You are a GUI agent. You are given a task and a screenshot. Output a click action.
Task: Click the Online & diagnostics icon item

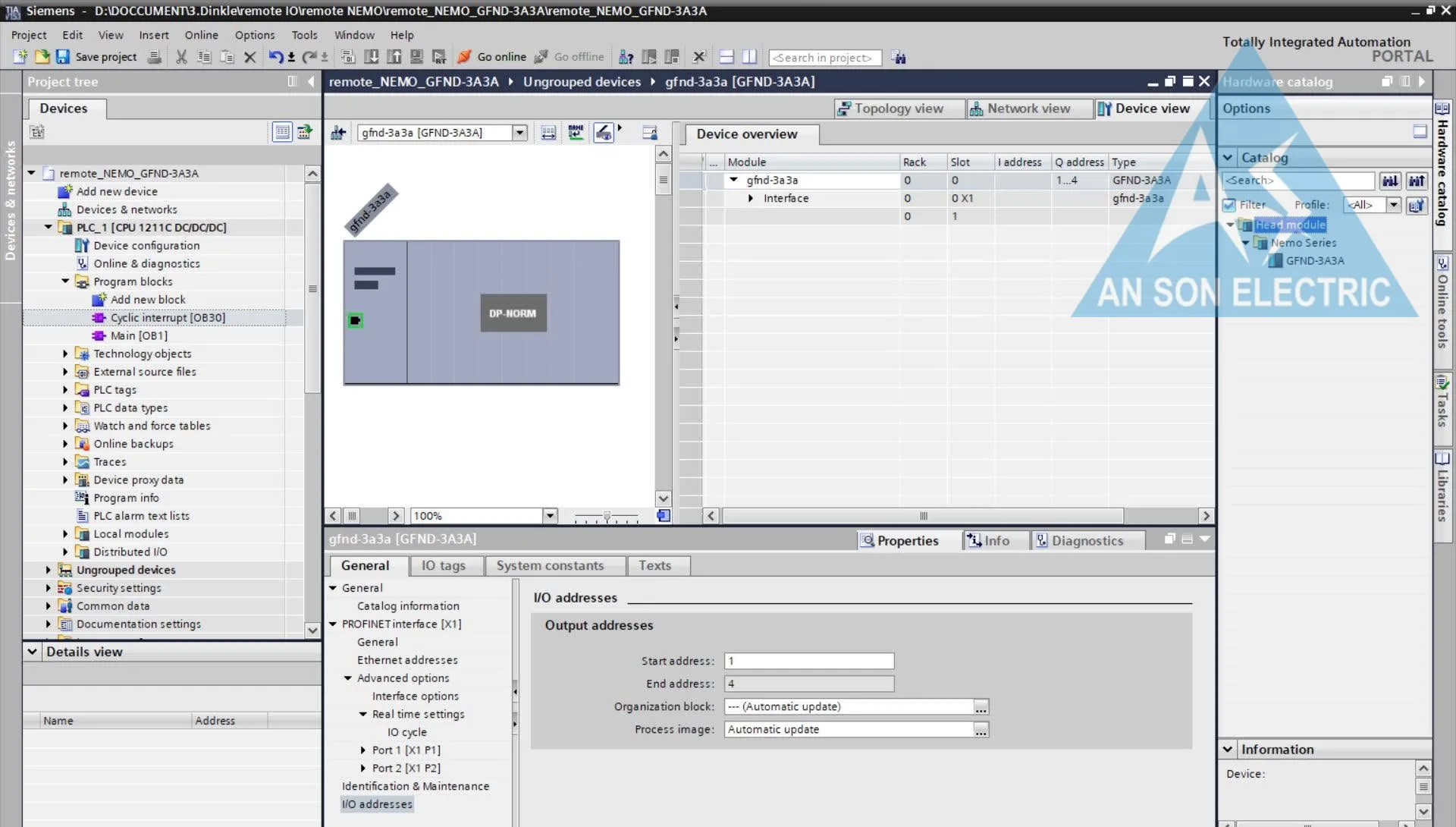click(83, 264)
